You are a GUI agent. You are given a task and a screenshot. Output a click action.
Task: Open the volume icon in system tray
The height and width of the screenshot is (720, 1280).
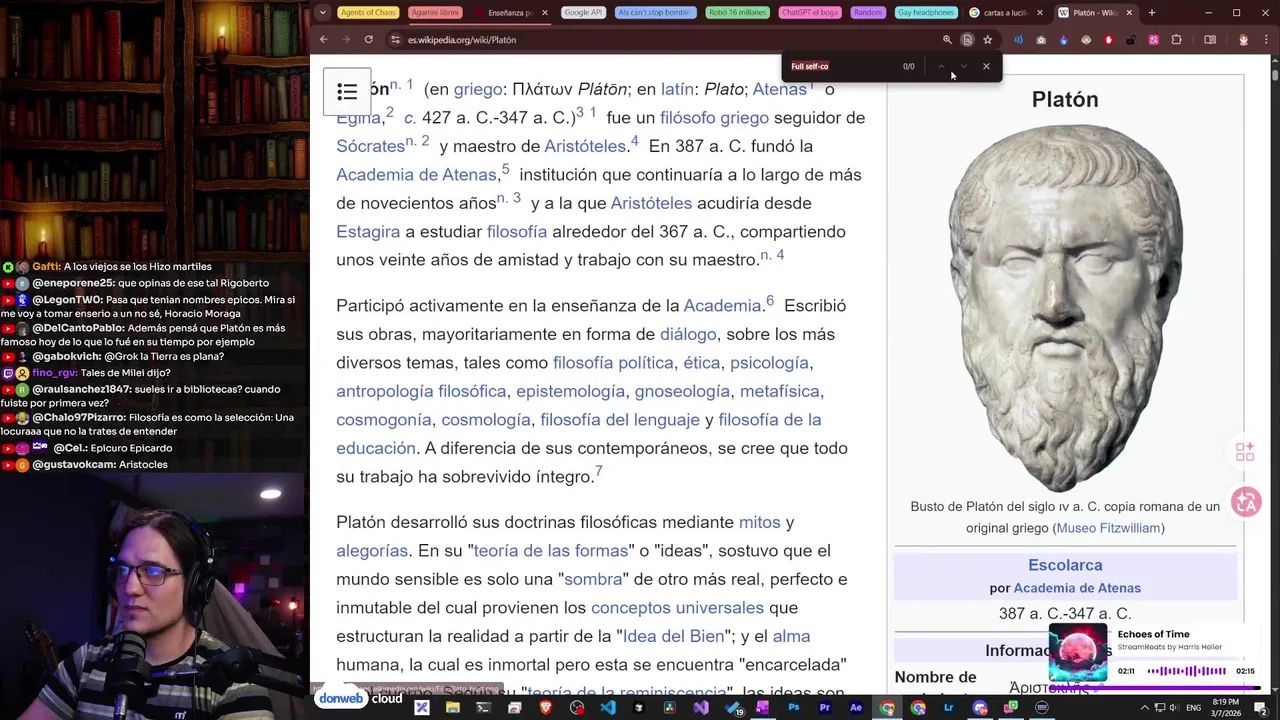1175,708
